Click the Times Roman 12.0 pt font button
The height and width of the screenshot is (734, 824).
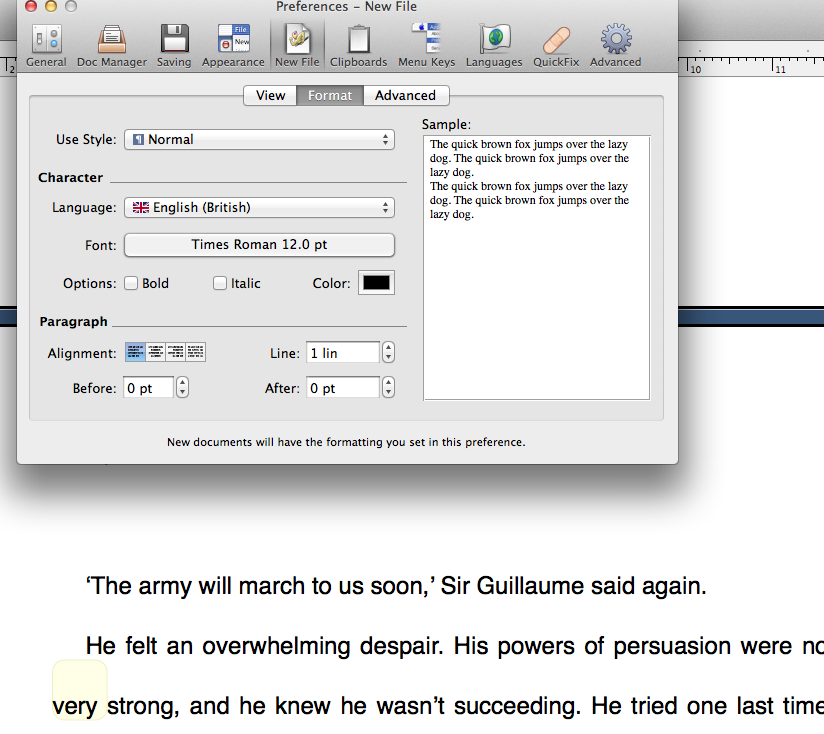coord(259,245)
